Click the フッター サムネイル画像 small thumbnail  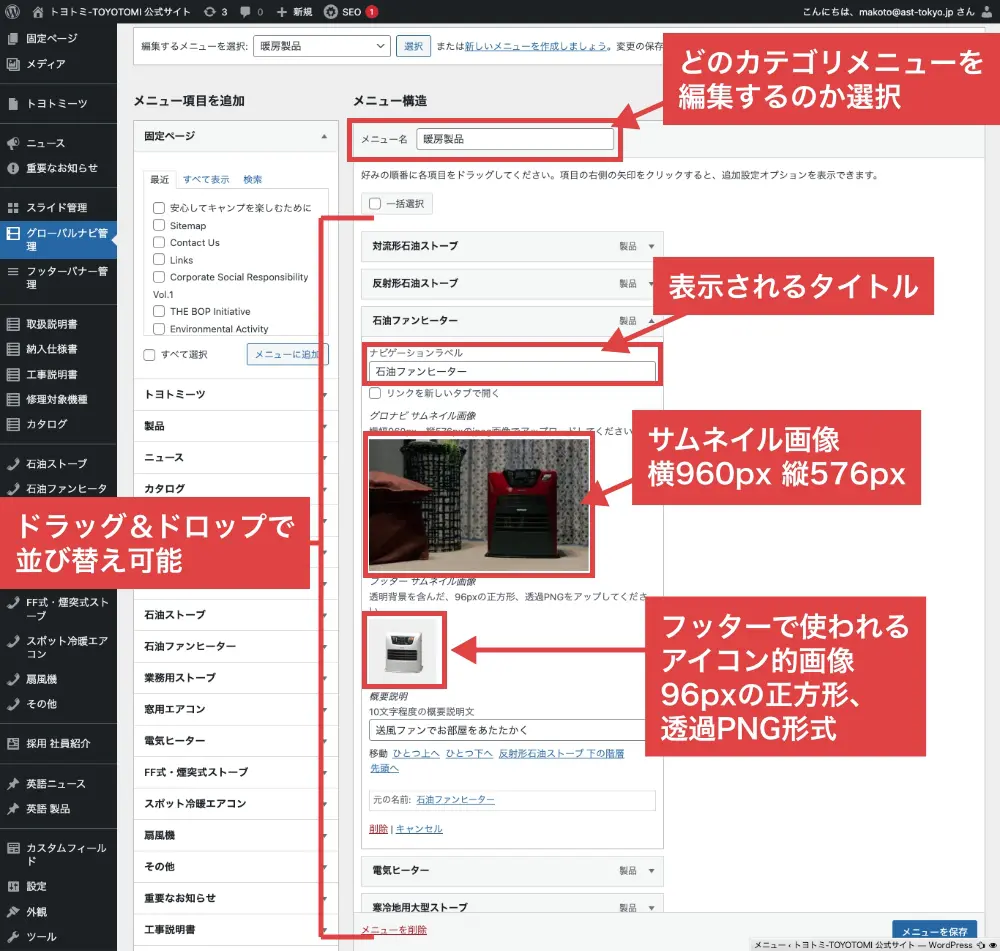click(x=404, y=650)
